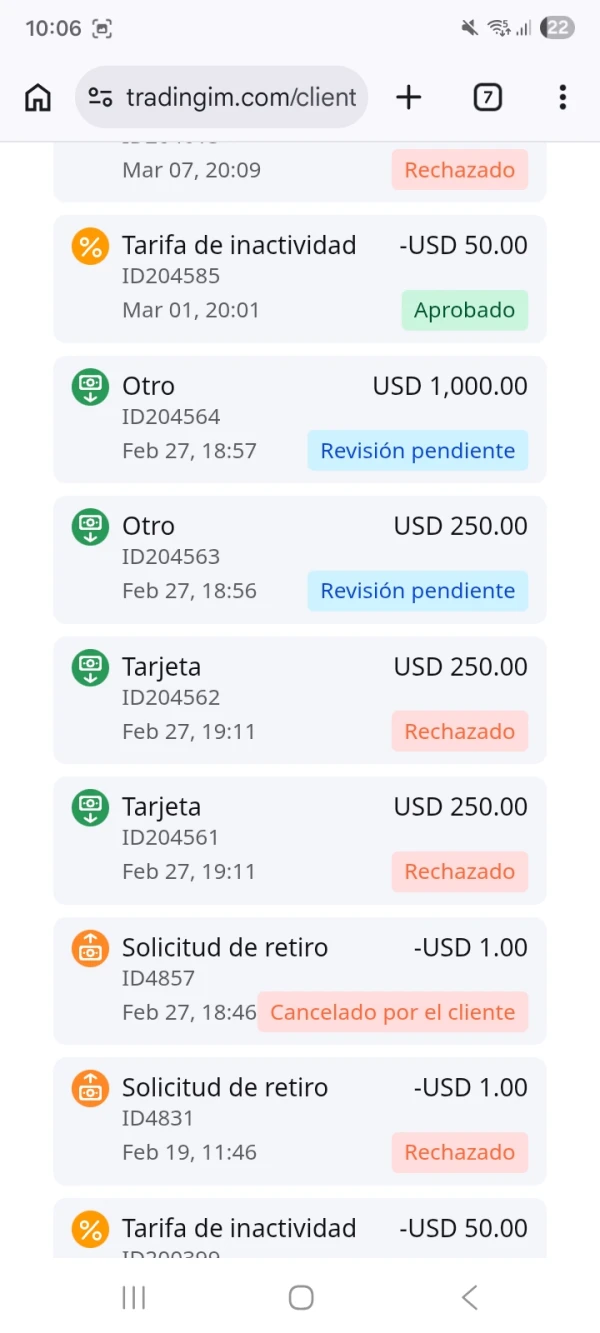Image resolution: width=600 pixels, height=1333 pixels.
Task: Tap the withdrawal icon for ID4831
Action: point(90,1088)
